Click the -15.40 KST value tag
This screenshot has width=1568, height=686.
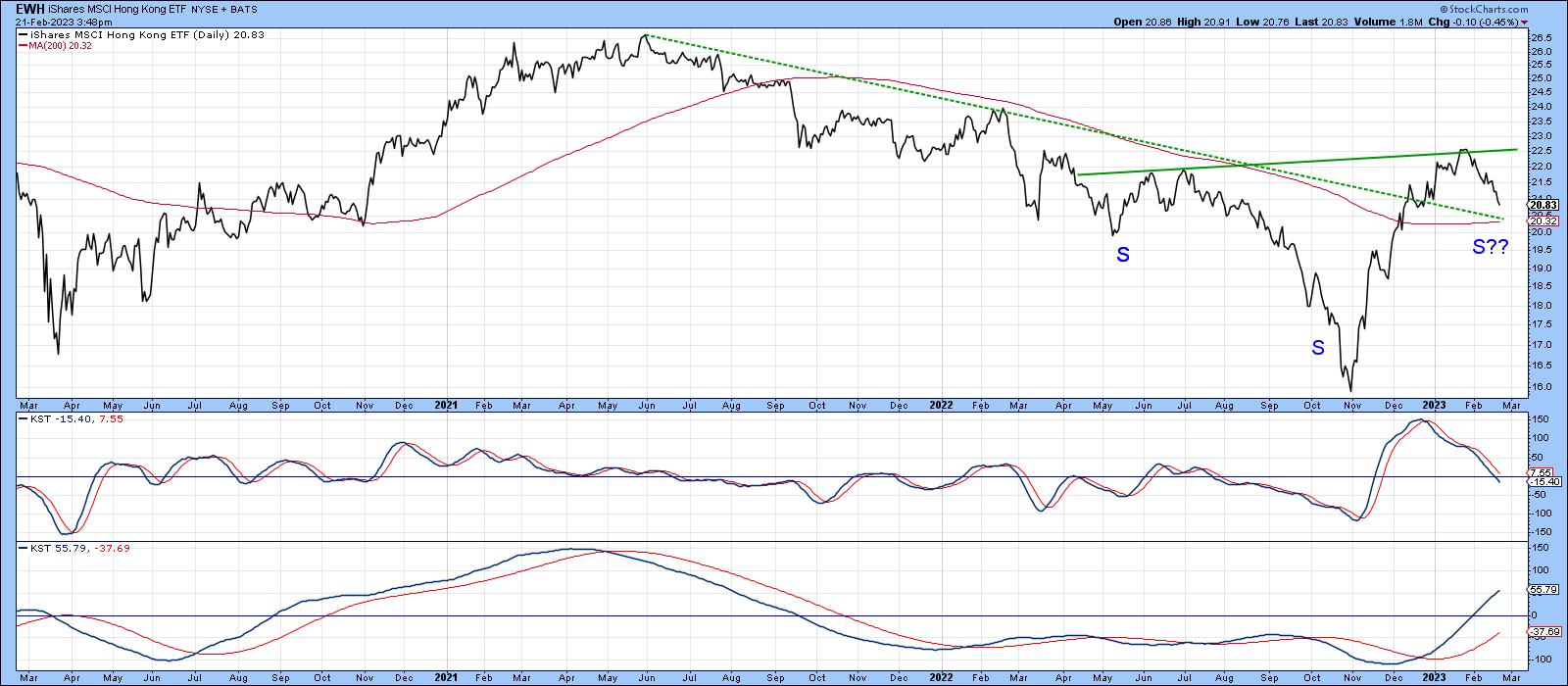[x=1543, y=482]
